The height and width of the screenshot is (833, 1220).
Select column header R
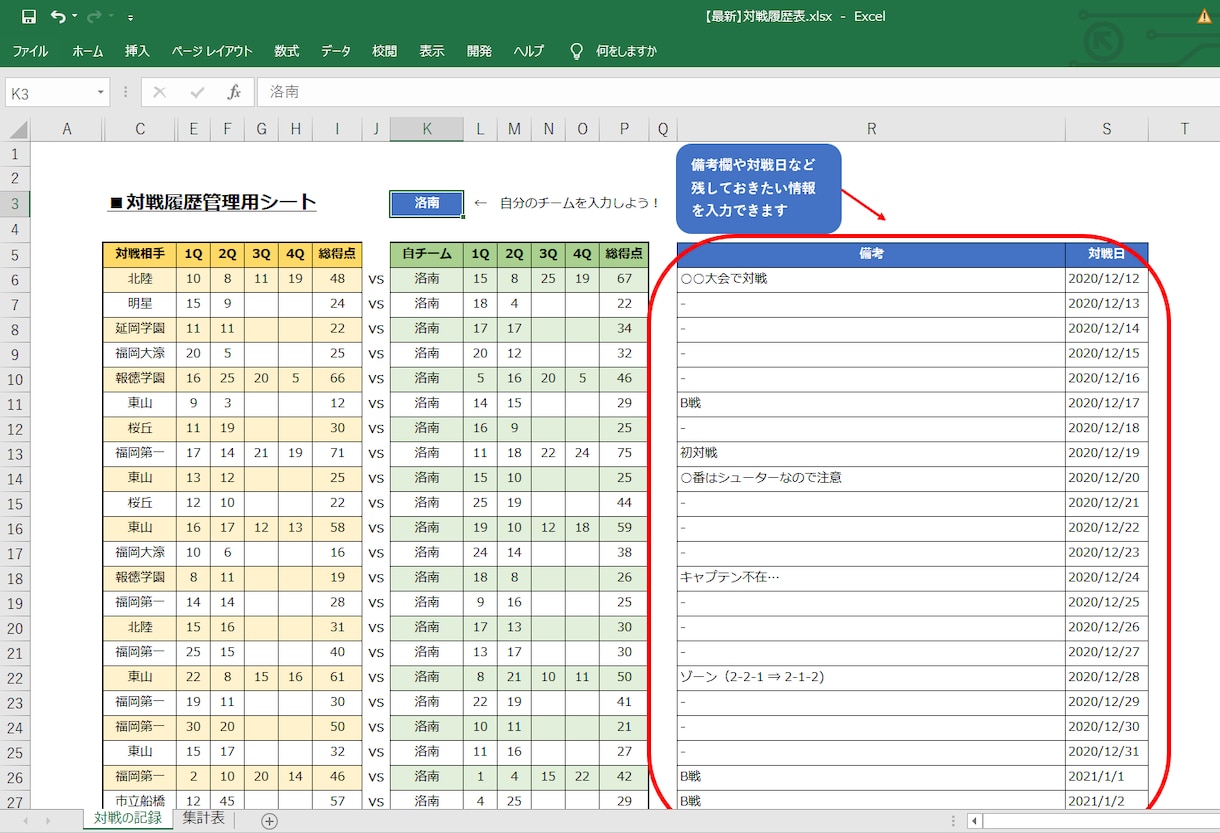click(x=871, y=129)
